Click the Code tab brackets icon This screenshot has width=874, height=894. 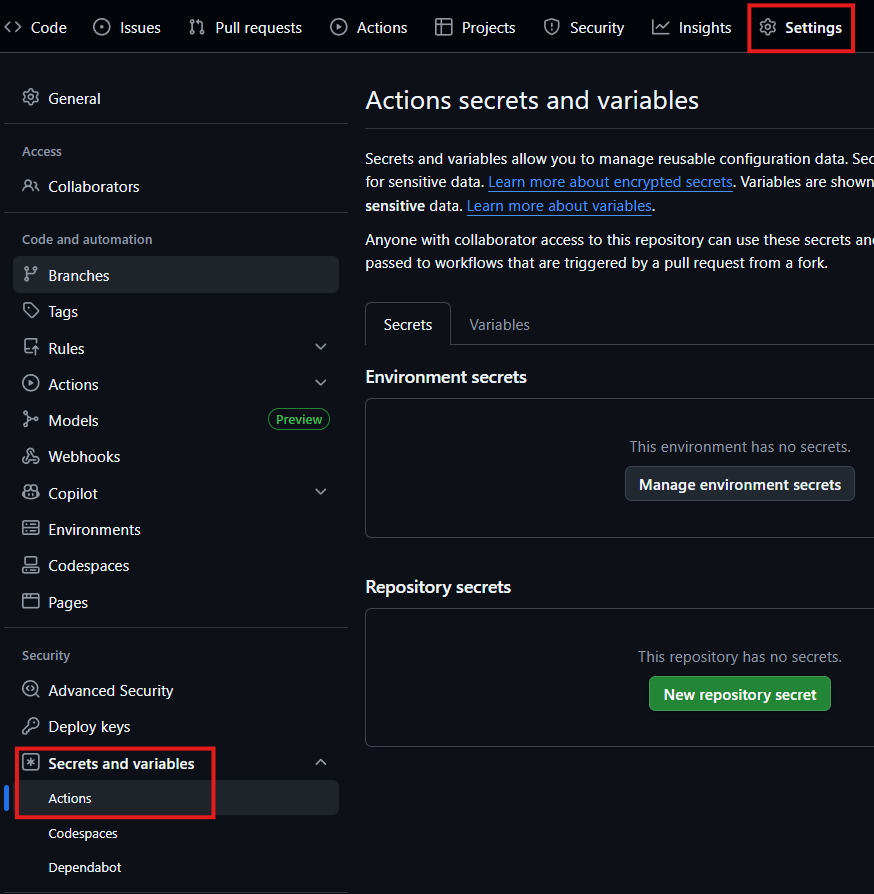(x=13, y=27)
